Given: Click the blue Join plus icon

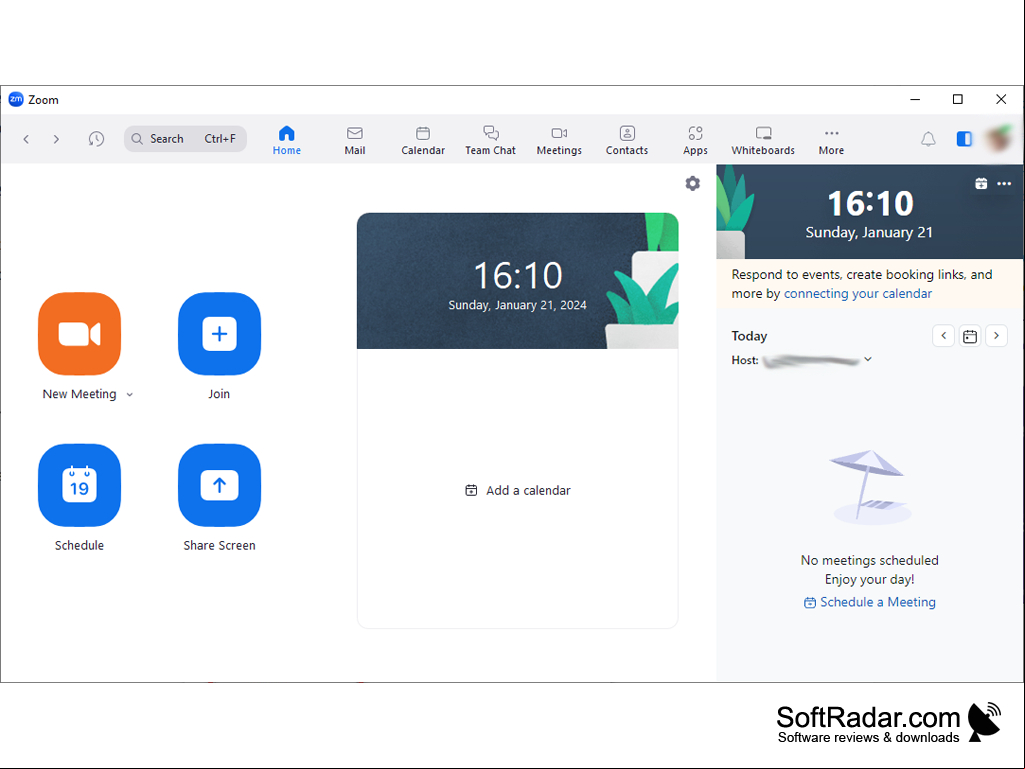Looking at the screenshot, I should pos(219,333).
